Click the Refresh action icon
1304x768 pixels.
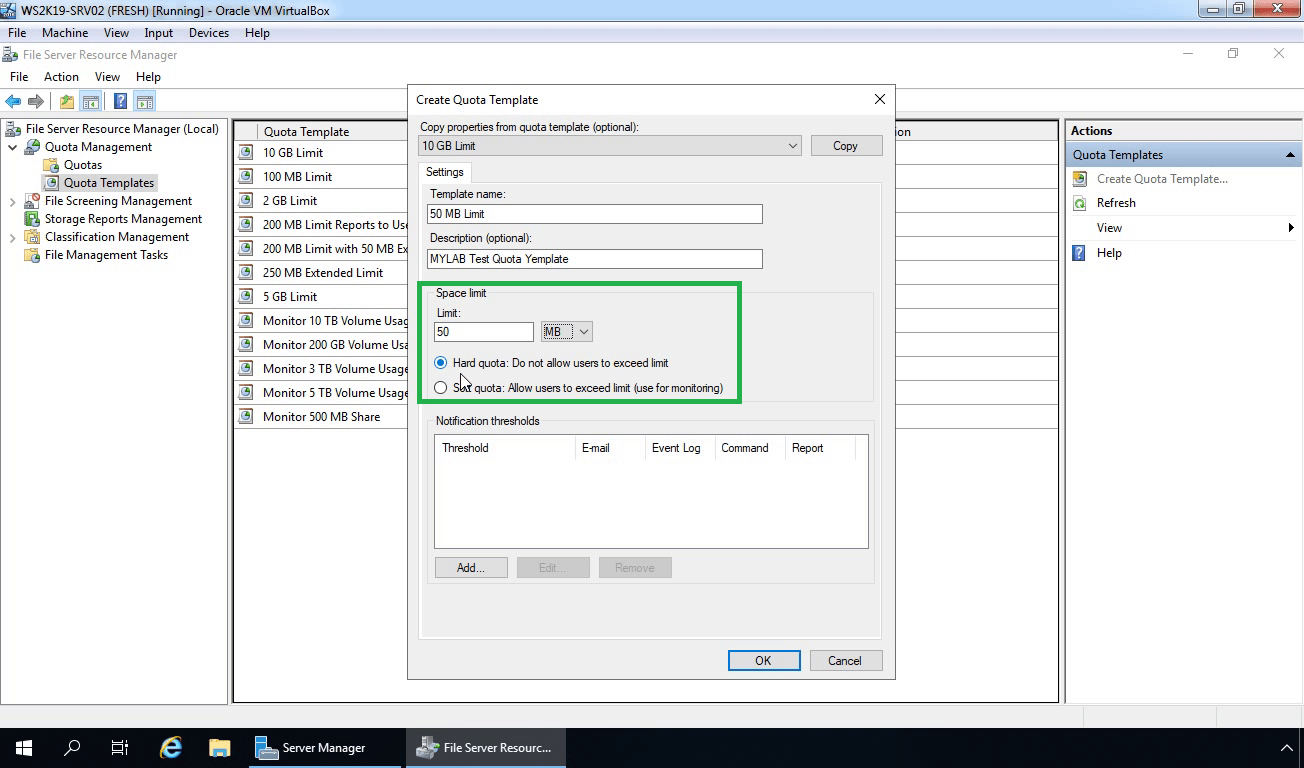pos(1080,203)
